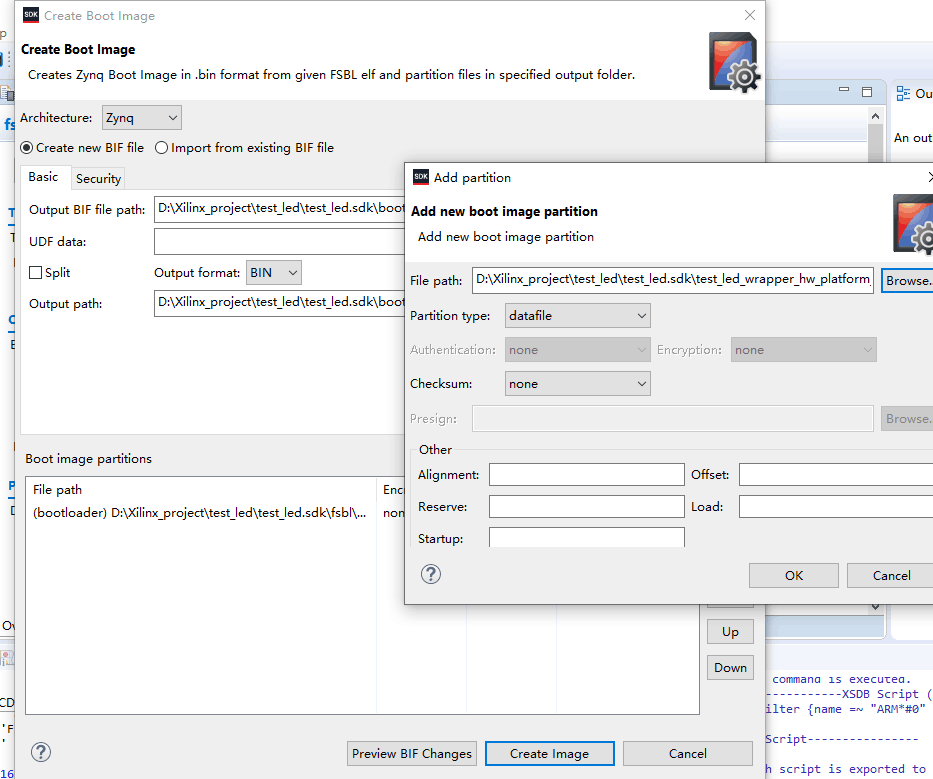
Task: Open the Partition type datafile dropdown
Action: 578,315
